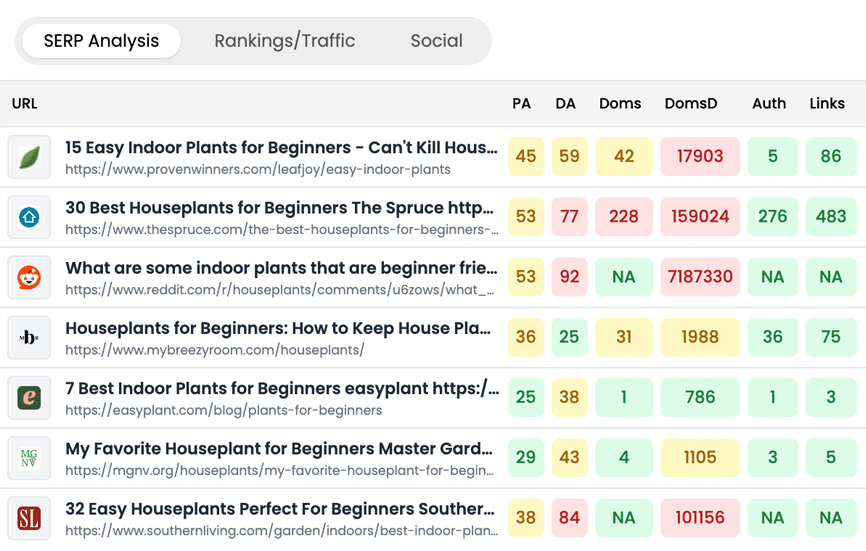Click DA value 25 for mybreezyroom

[569, 337]
